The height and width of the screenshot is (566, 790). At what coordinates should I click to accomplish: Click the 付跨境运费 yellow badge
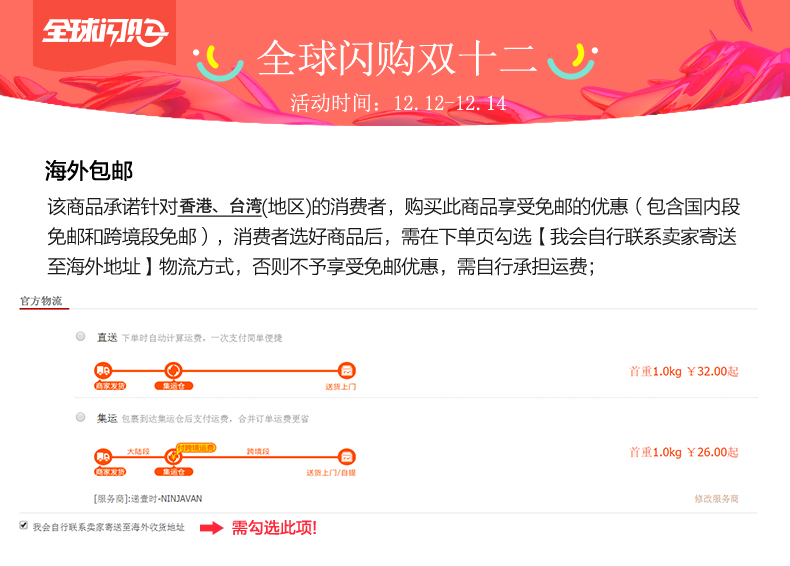pos(196,448)
